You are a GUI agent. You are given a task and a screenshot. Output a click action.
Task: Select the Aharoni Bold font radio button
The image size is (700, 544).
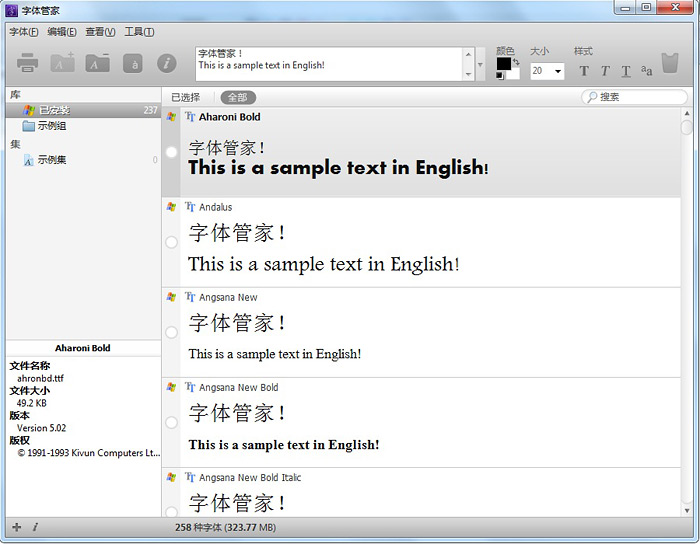point(171,152)
